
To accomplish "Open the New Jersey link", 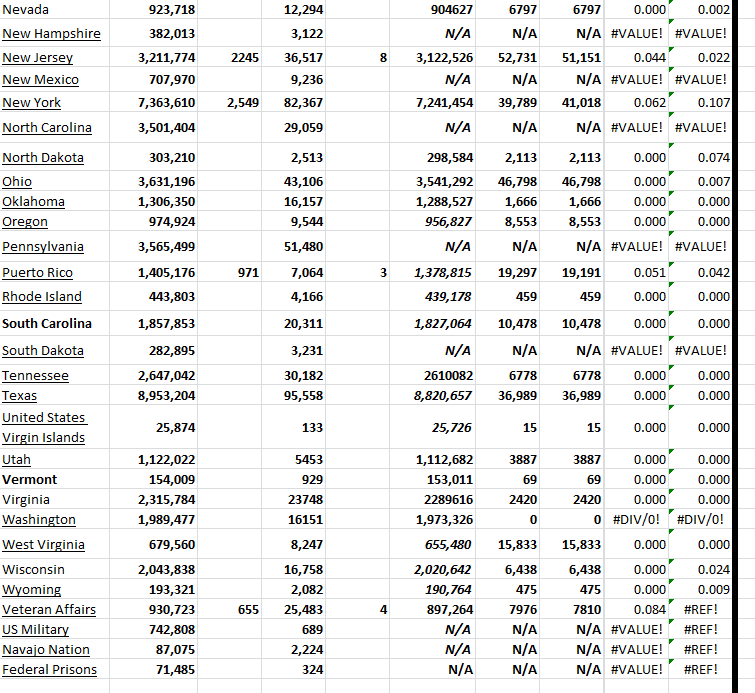I will [38, 58].
